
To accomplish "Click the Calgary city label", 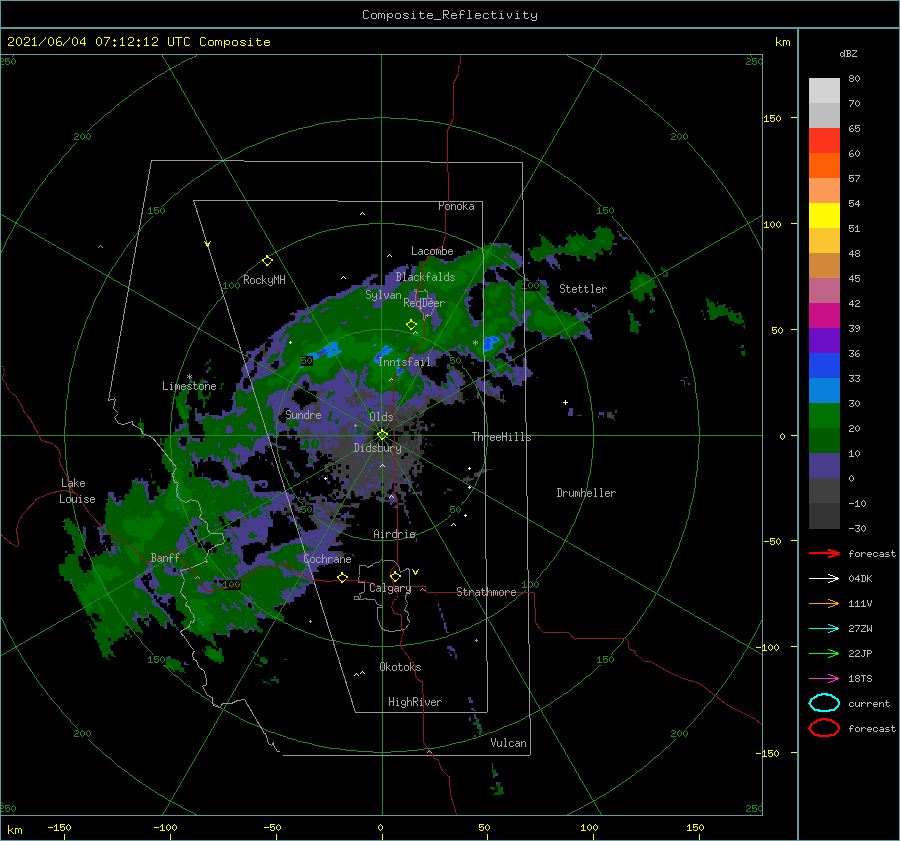I will coord(390,588).
